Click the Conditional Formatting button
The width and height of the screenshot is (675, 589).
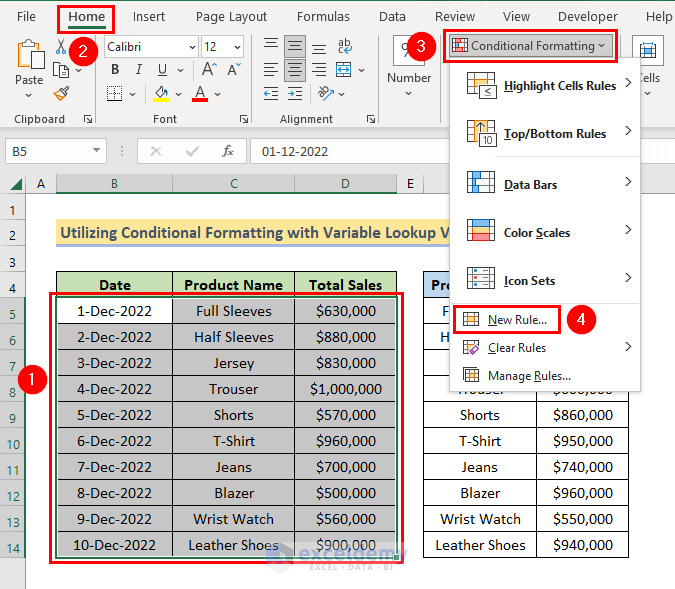[531, 46]
